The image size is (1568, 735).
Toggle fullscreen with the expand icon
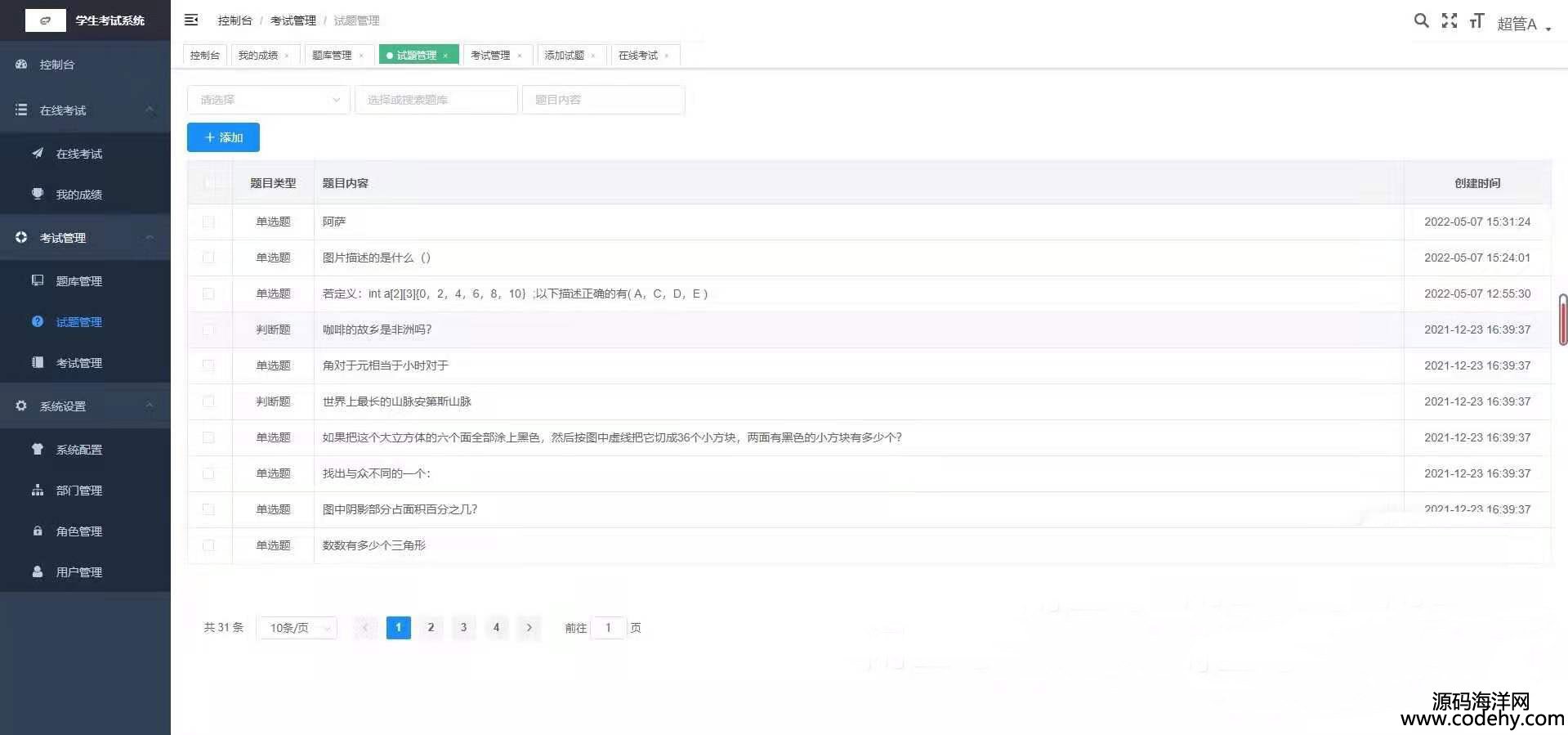pyautogui.click(x=1449, y=21)
